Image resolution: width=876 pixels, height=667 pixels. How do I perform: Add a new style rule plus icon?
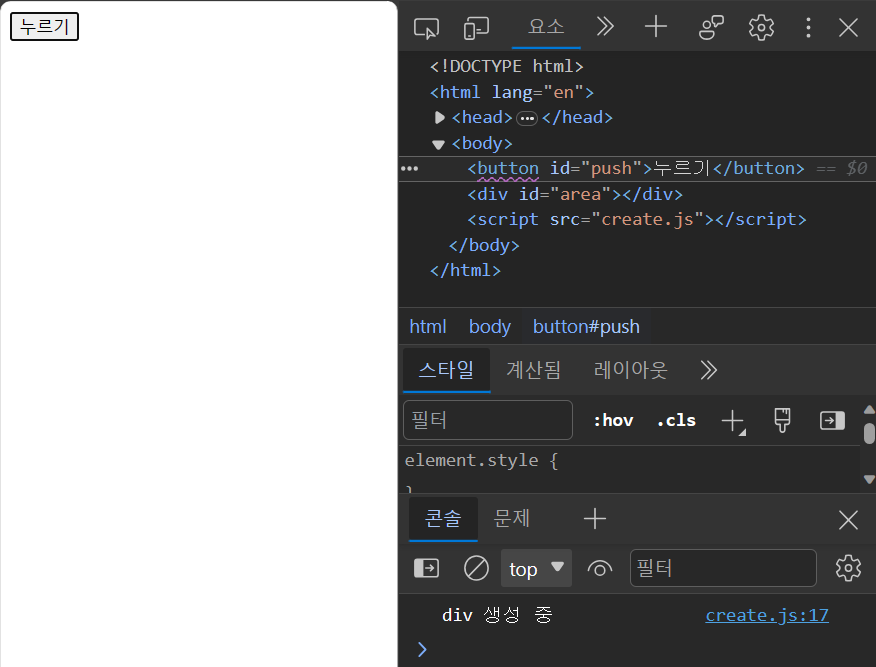tap(733, 421)
